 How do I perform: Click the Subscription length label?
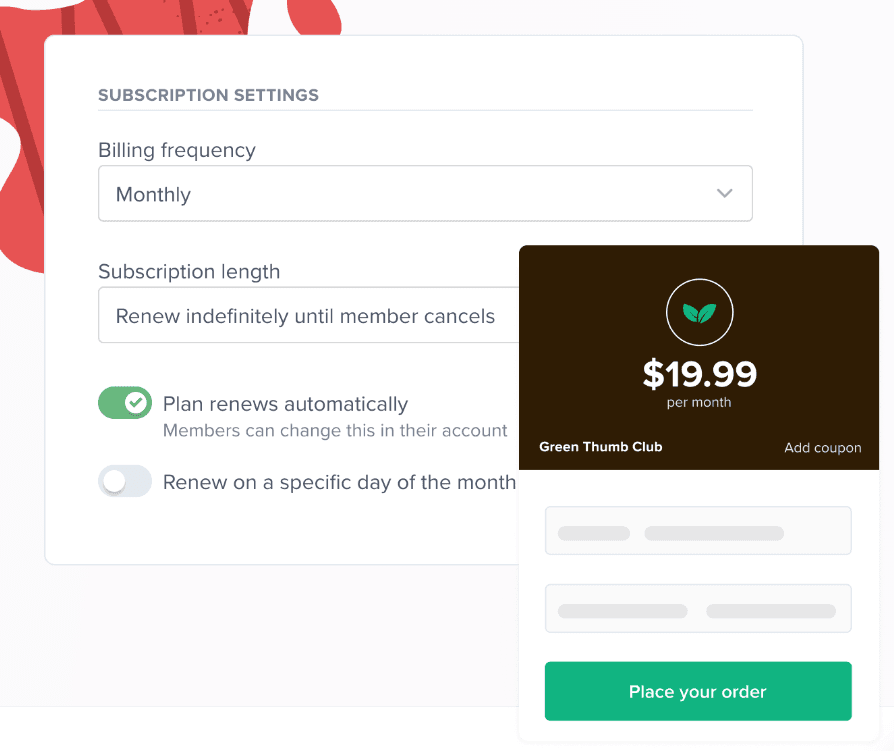189,271
